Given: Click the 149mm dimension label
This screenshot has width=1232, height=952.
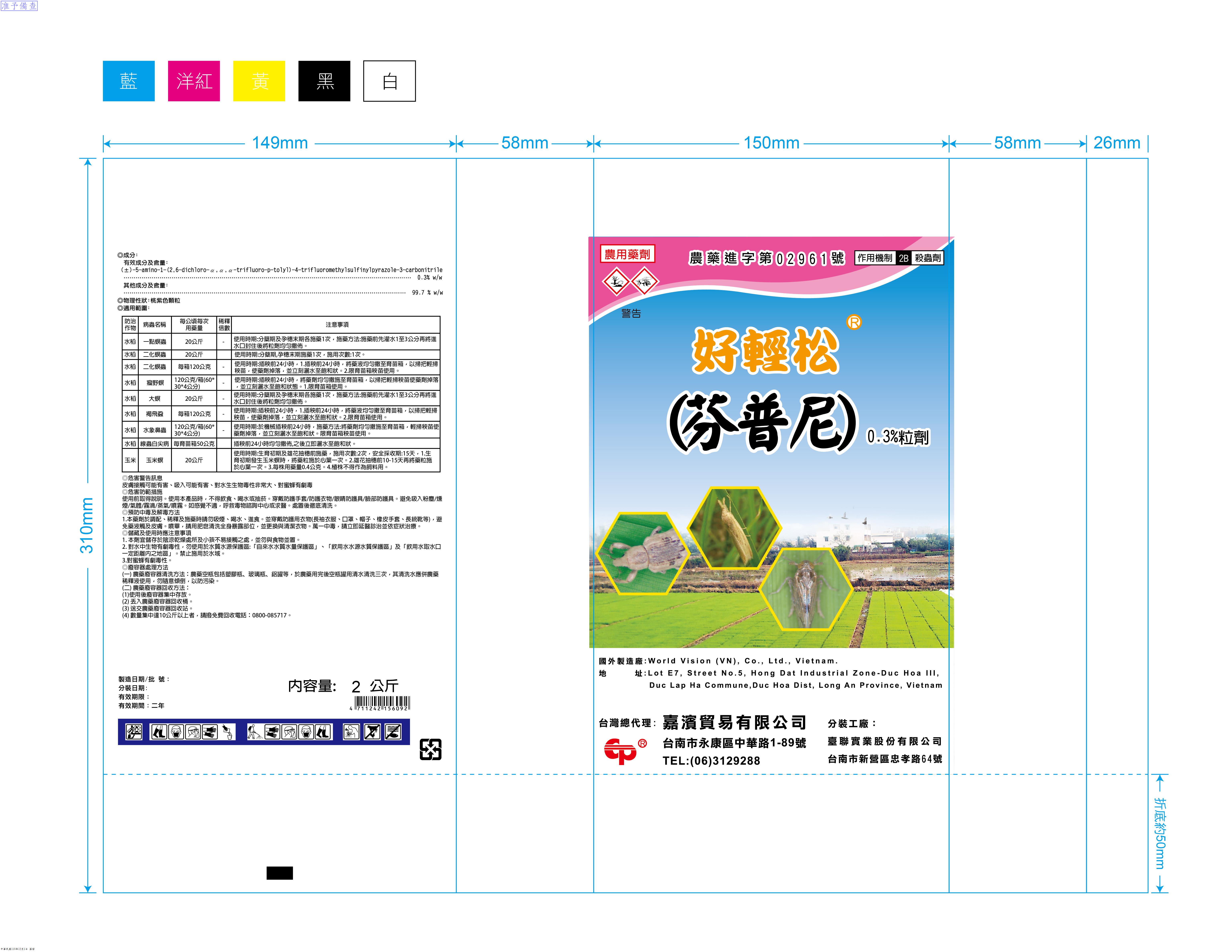Looking at the screenshot, I should (280, 143).
